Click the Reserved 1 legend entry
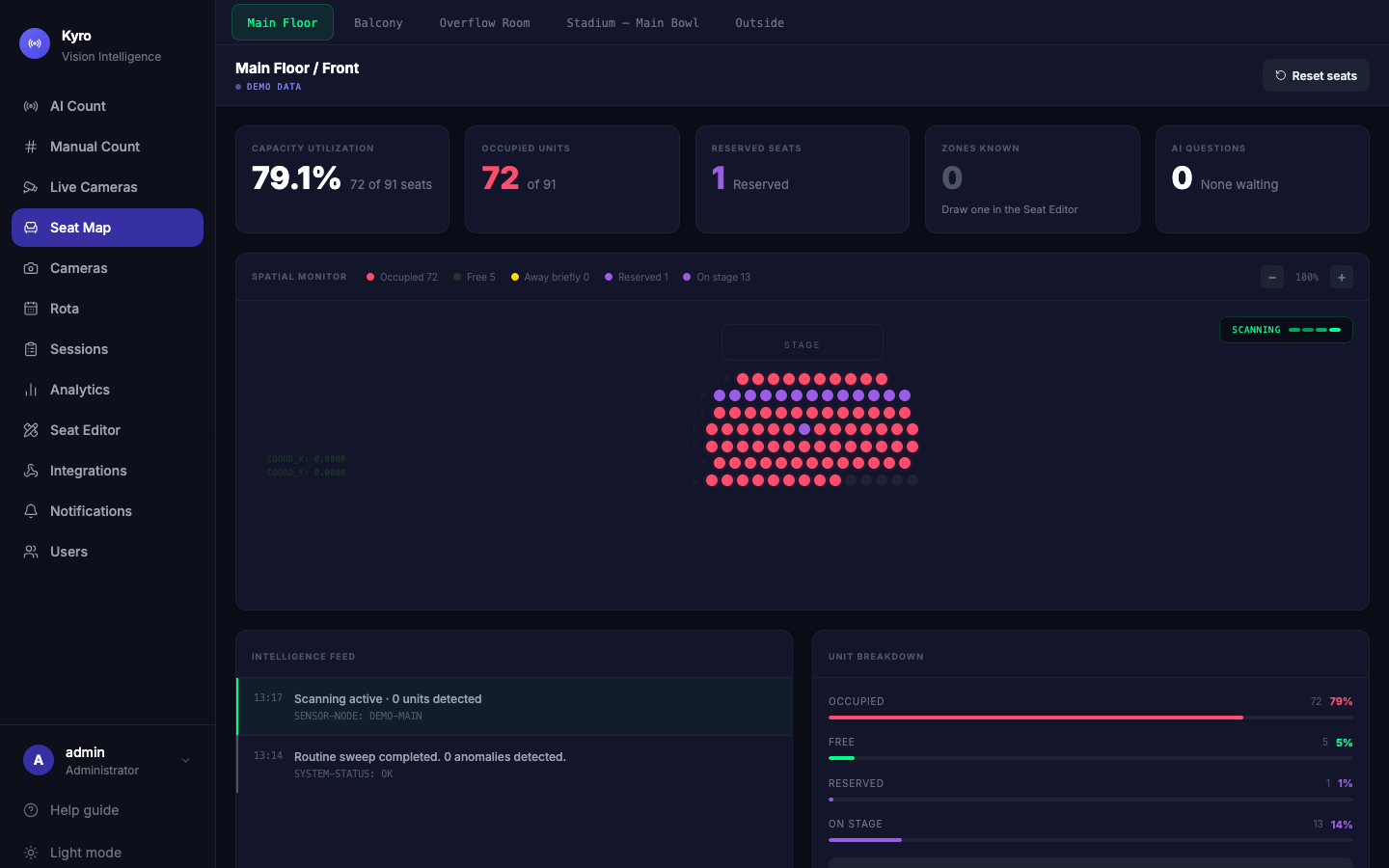Image resolution: width=1389 pixels, height=868 pixels. [637, 277]
